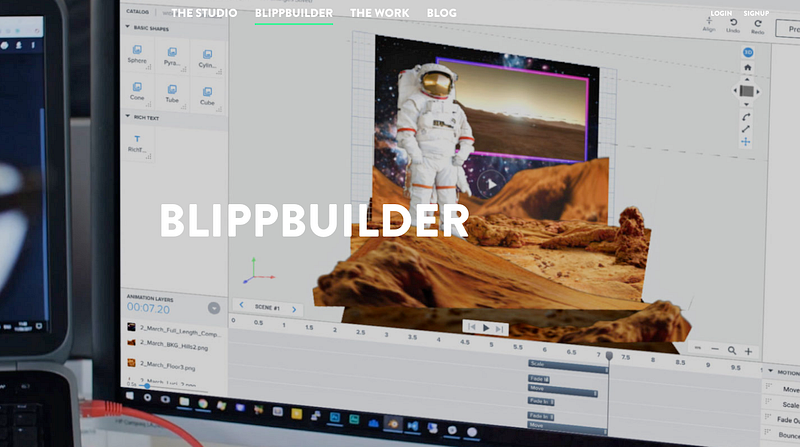Viewport: 800px width, 447px height.
Task: Collapse the MOTION panel section
Action: (770, 371)
